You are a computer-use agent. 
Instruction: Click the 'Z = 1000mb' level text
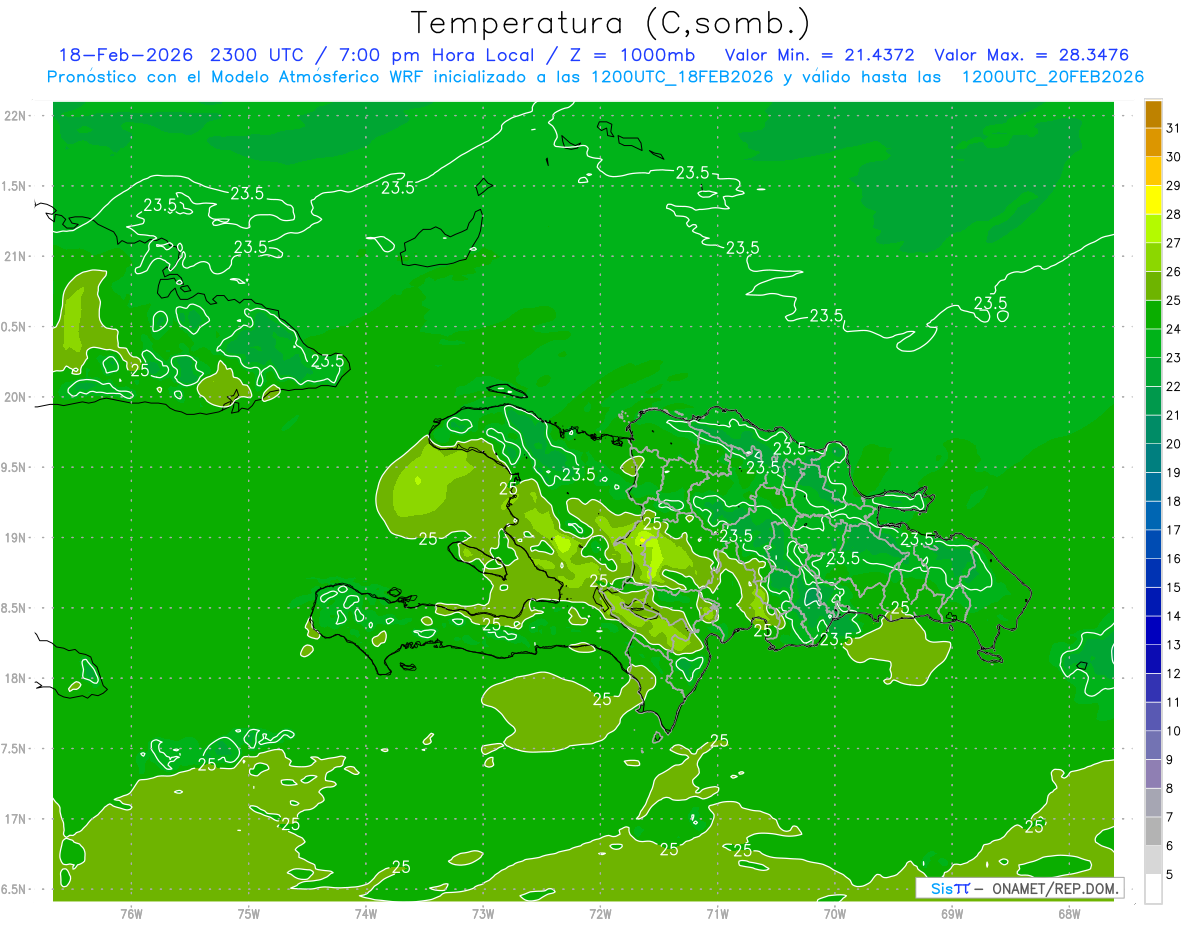click(x=631, y=55)
